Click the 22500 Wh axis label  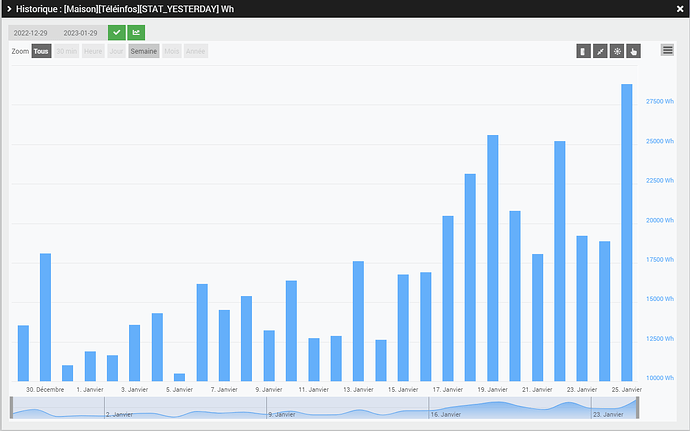point(660,181)
